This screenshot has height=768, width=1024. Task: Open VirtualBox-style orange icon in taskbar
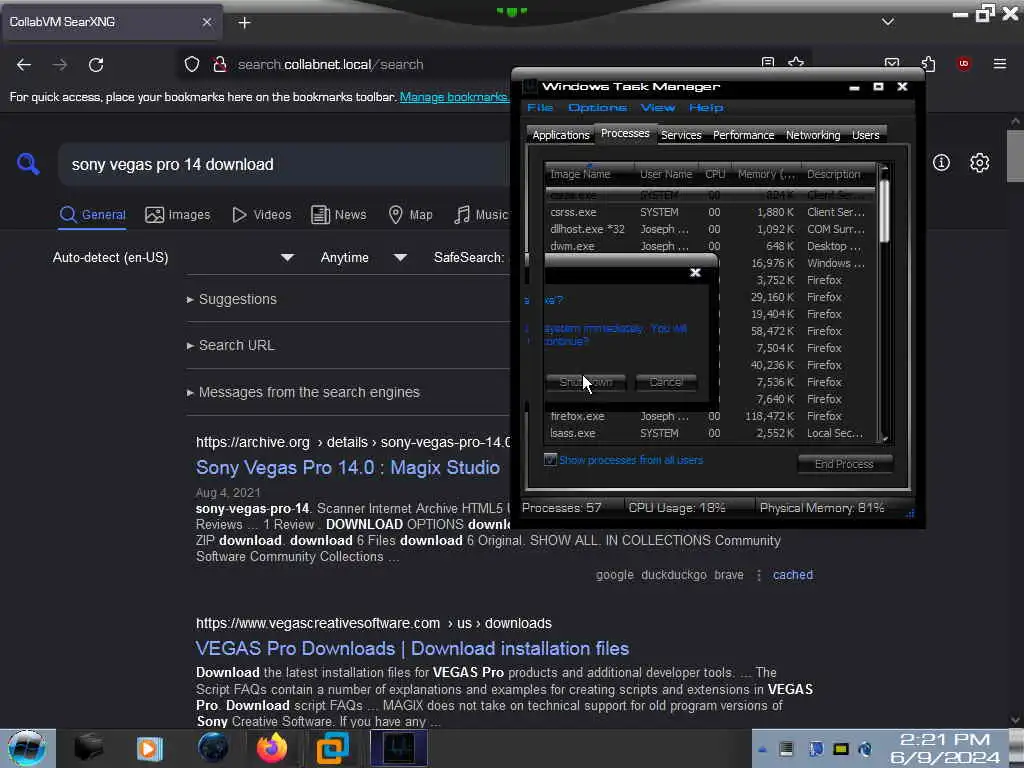(x=332, y=748)
